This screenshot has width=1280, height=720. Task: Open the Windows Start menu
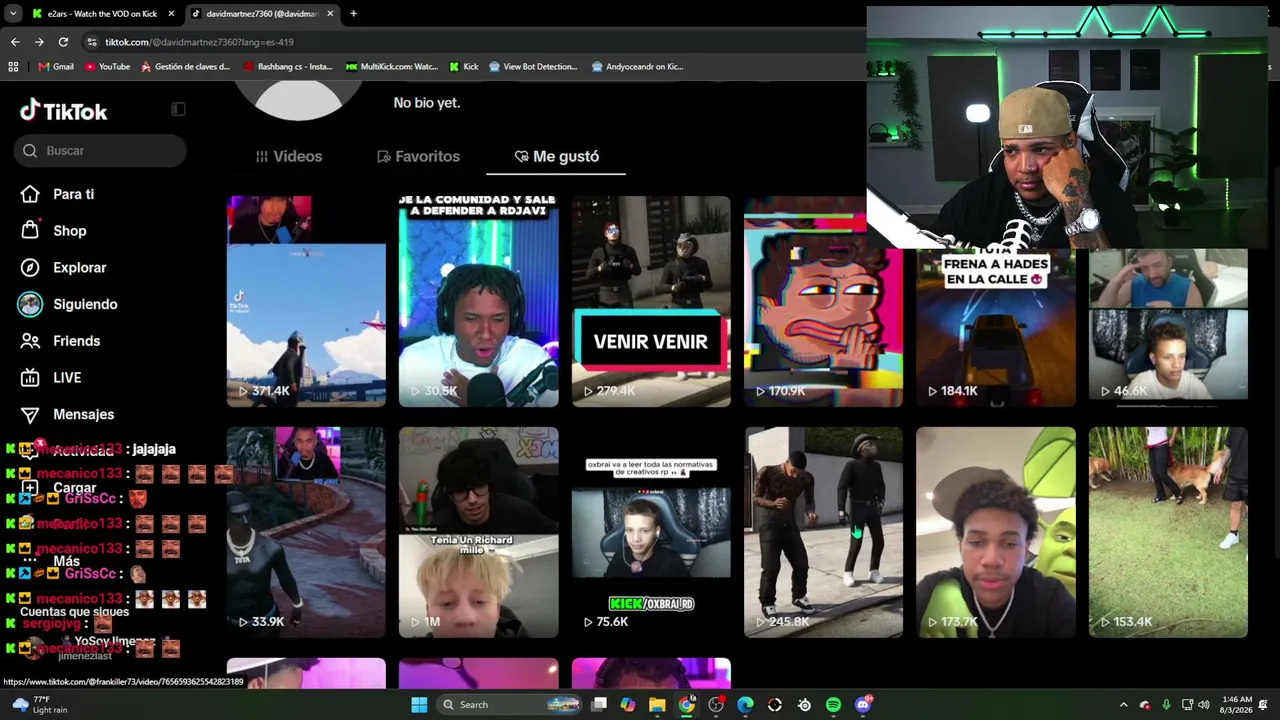[419, 705]
